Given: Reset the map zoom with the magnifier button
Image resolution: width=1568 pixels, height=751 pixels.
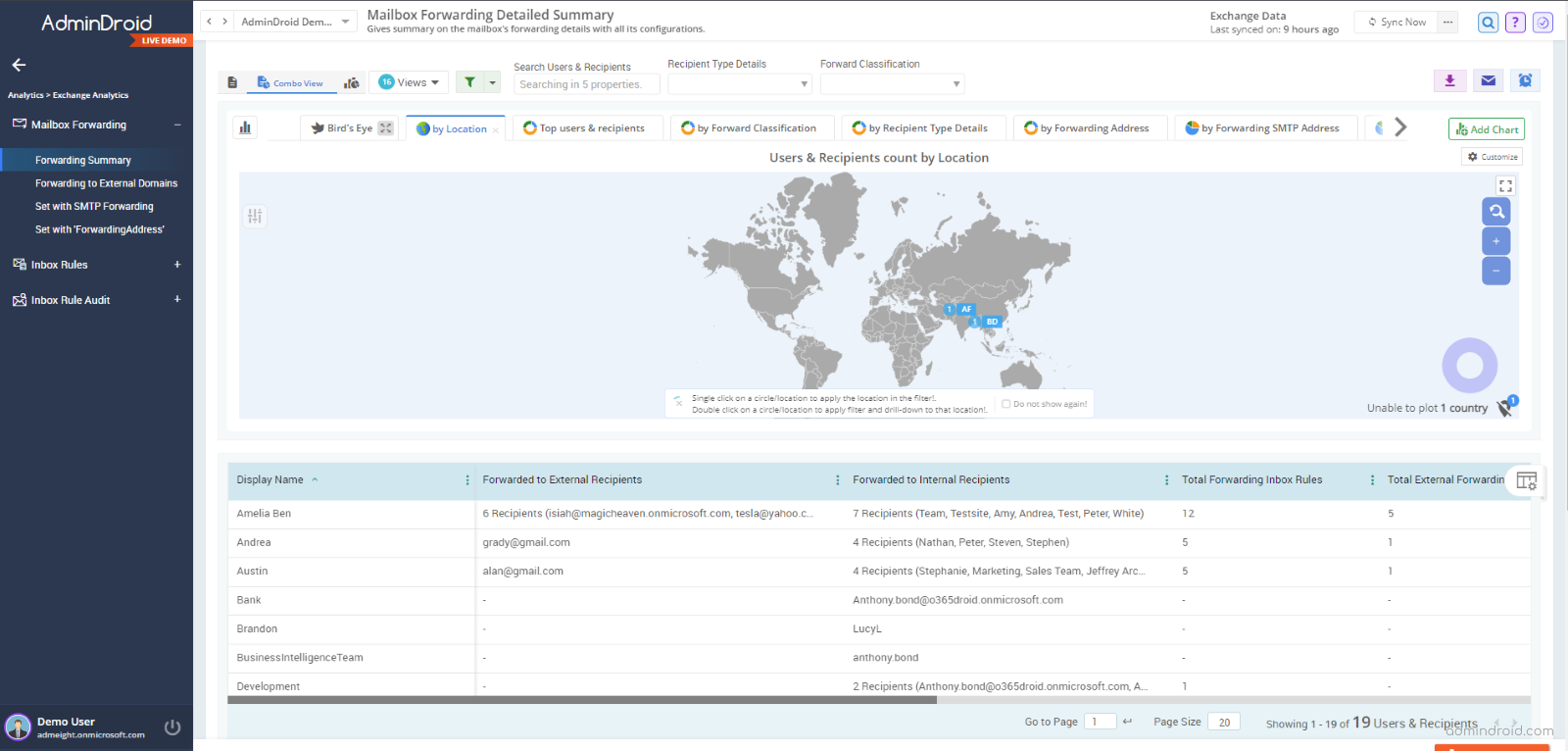Looking at the screenshot, I should tap(1495, 211).
